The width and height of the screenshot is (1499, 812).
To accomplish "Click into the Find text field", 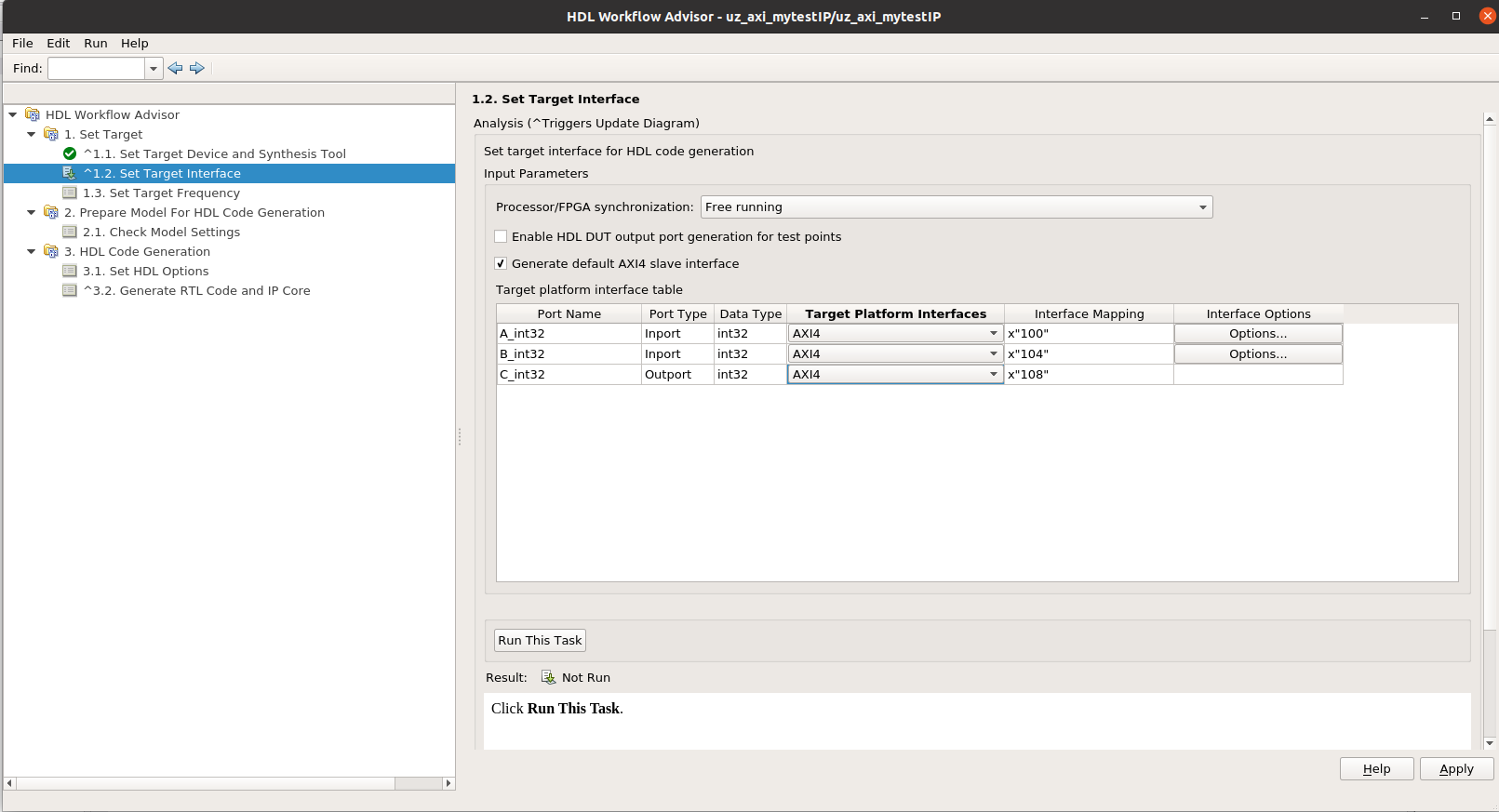I will [97, 68].
